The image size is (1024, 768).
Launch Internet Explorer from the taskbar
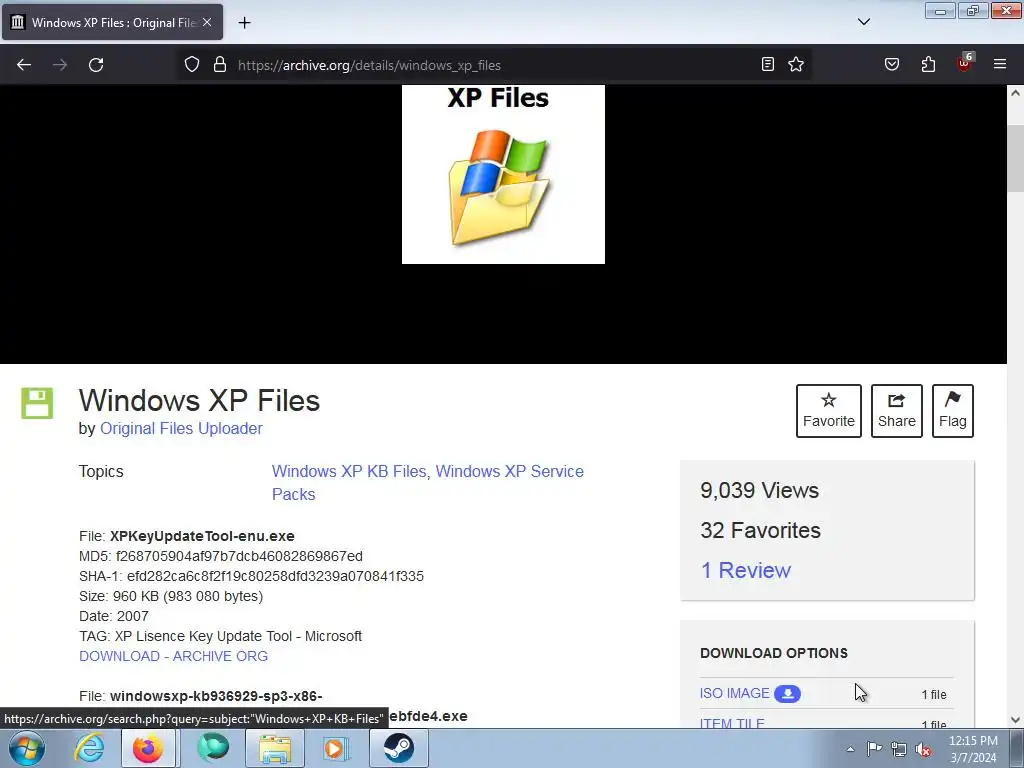pyautogui.click(x=89, y=748)
